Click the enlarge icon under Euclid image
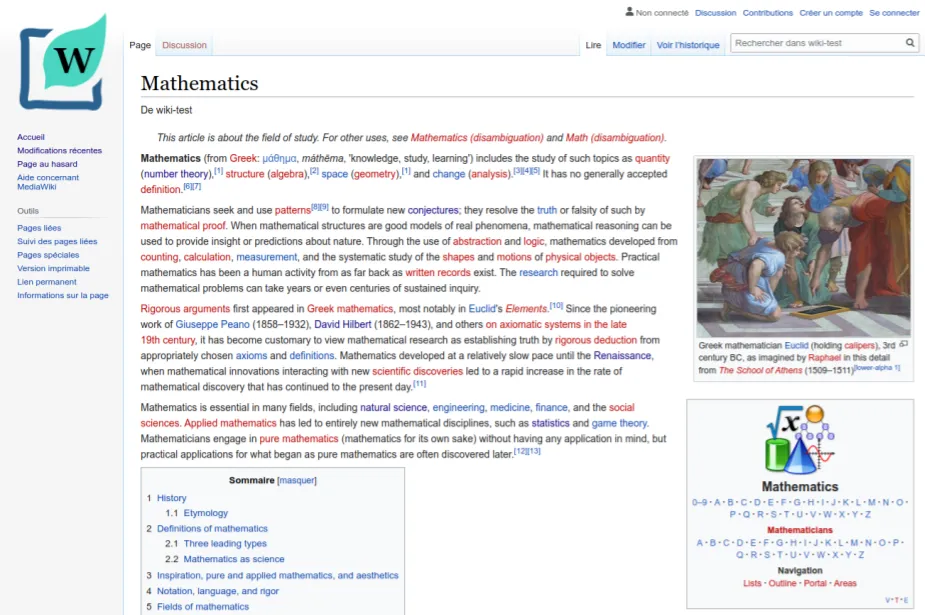Screen dimensions: 925x615 tap(903, 344)
